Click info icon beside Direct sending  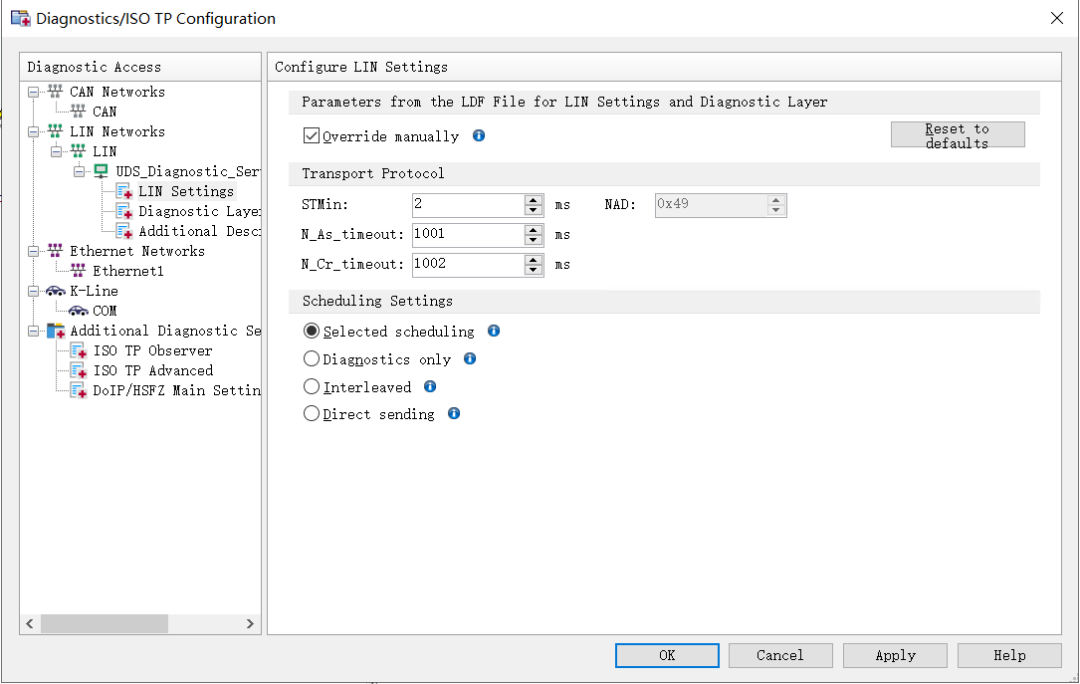pyautogui.click(x=454, y=413)
